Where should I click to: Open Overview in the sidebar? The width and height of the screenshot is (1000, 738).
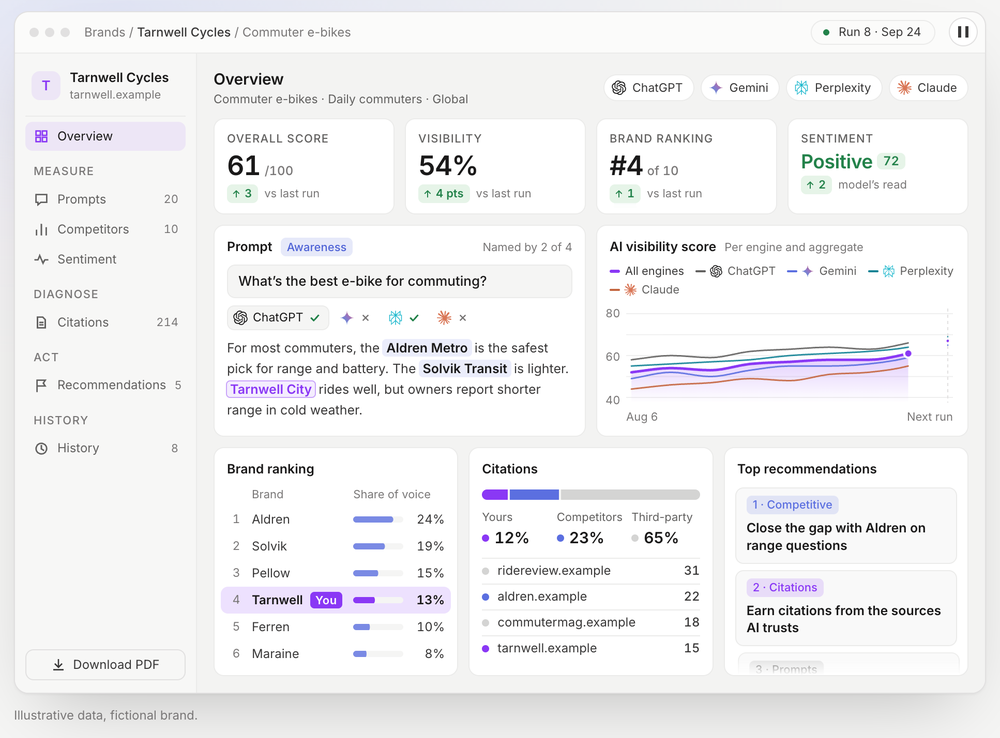pos(105,137)
